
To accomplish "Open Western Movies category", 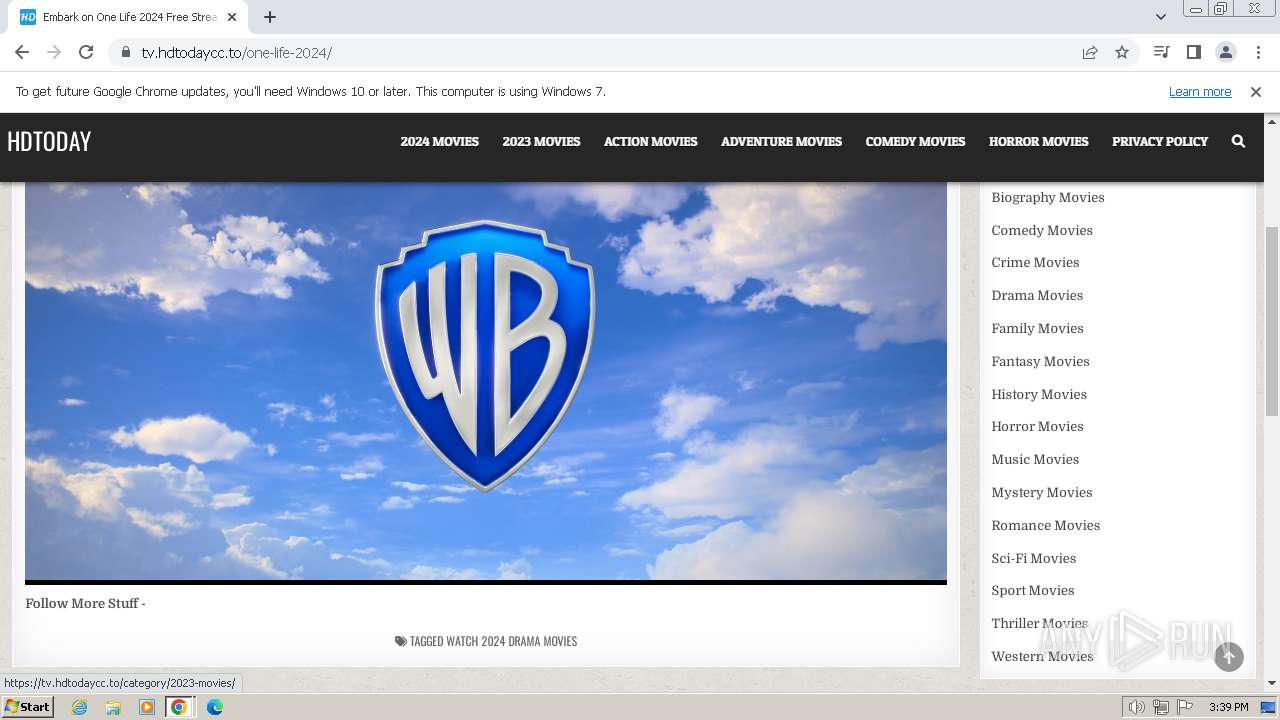I will [1042, 656].
